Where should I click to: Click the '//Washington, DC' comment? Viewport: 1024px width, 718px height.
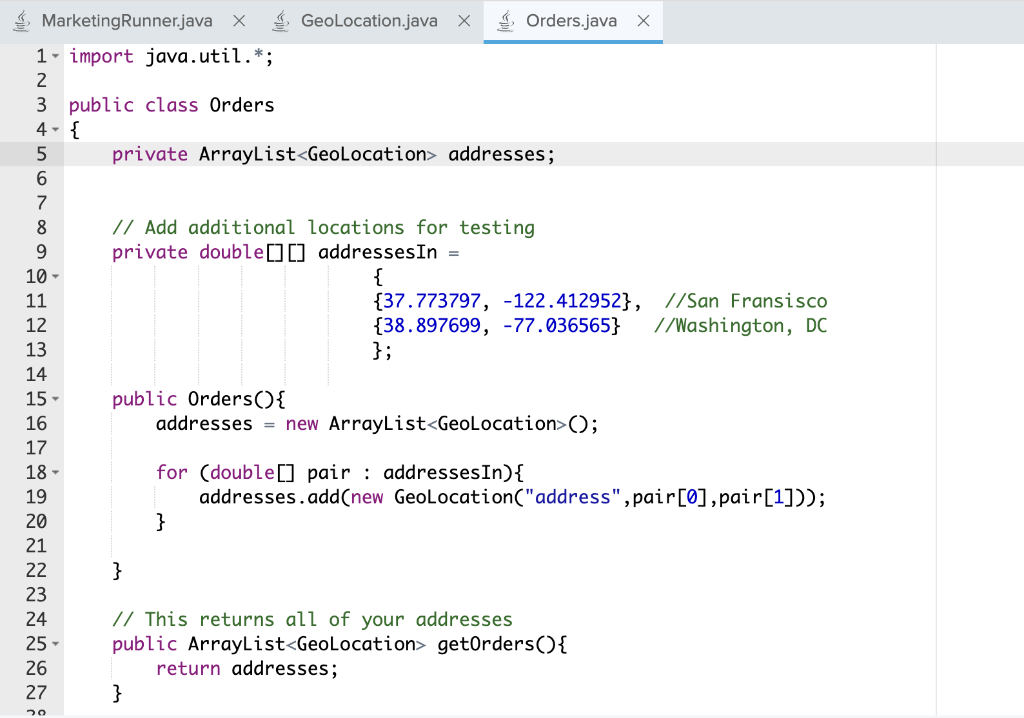click(741, 325)
